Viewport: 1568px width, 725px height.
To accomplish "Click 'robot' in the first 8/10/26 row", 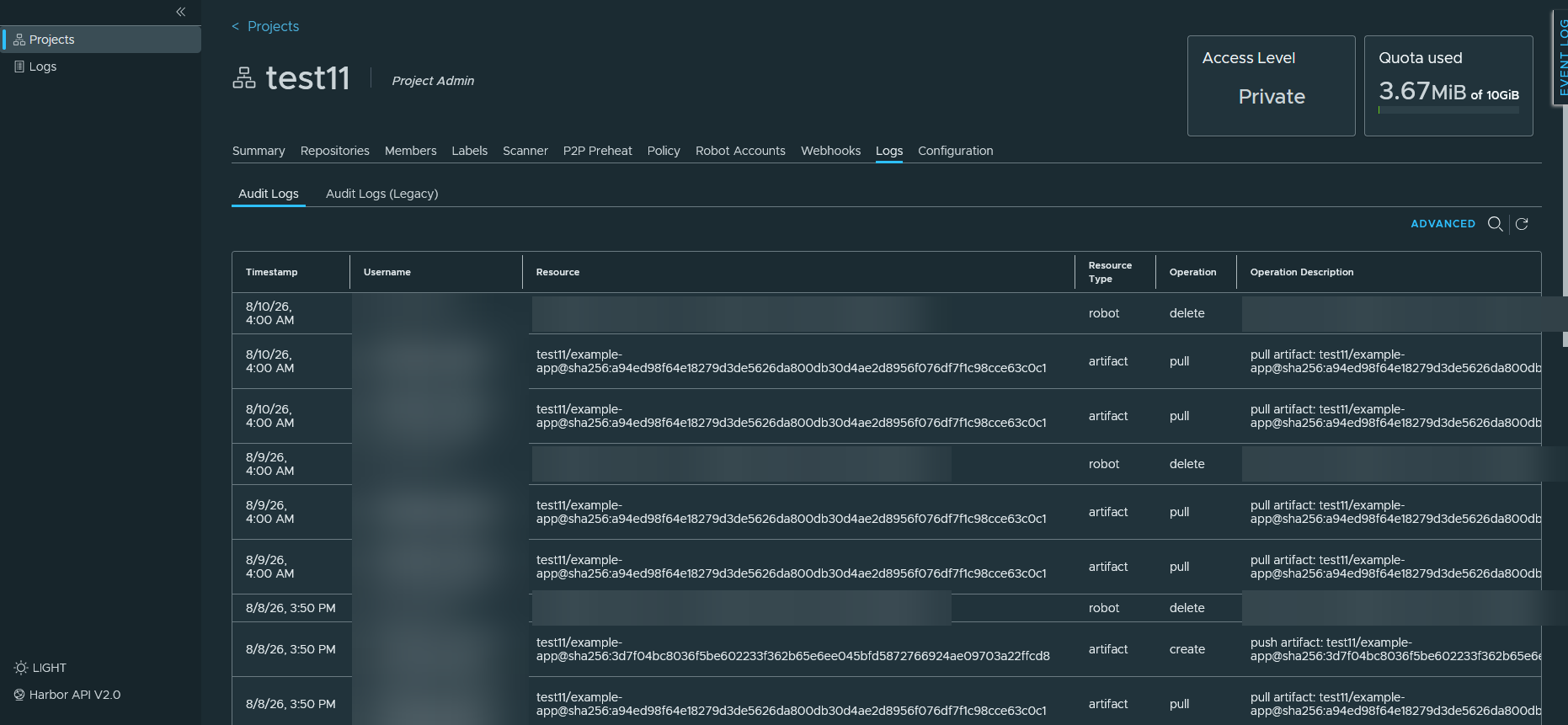I will pos(1103,313).
